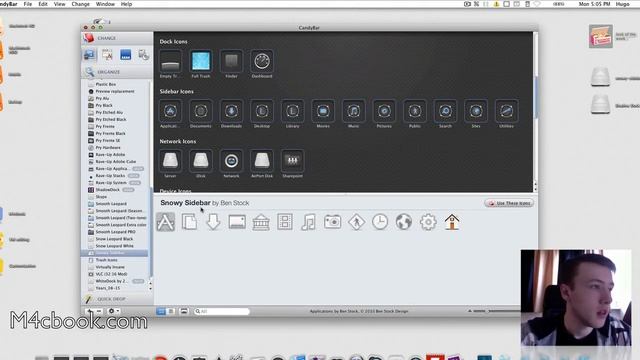Click the Snowy Sidebar Applications 'A' icon
Screen dimensions: 640x360
pos(166,222)
